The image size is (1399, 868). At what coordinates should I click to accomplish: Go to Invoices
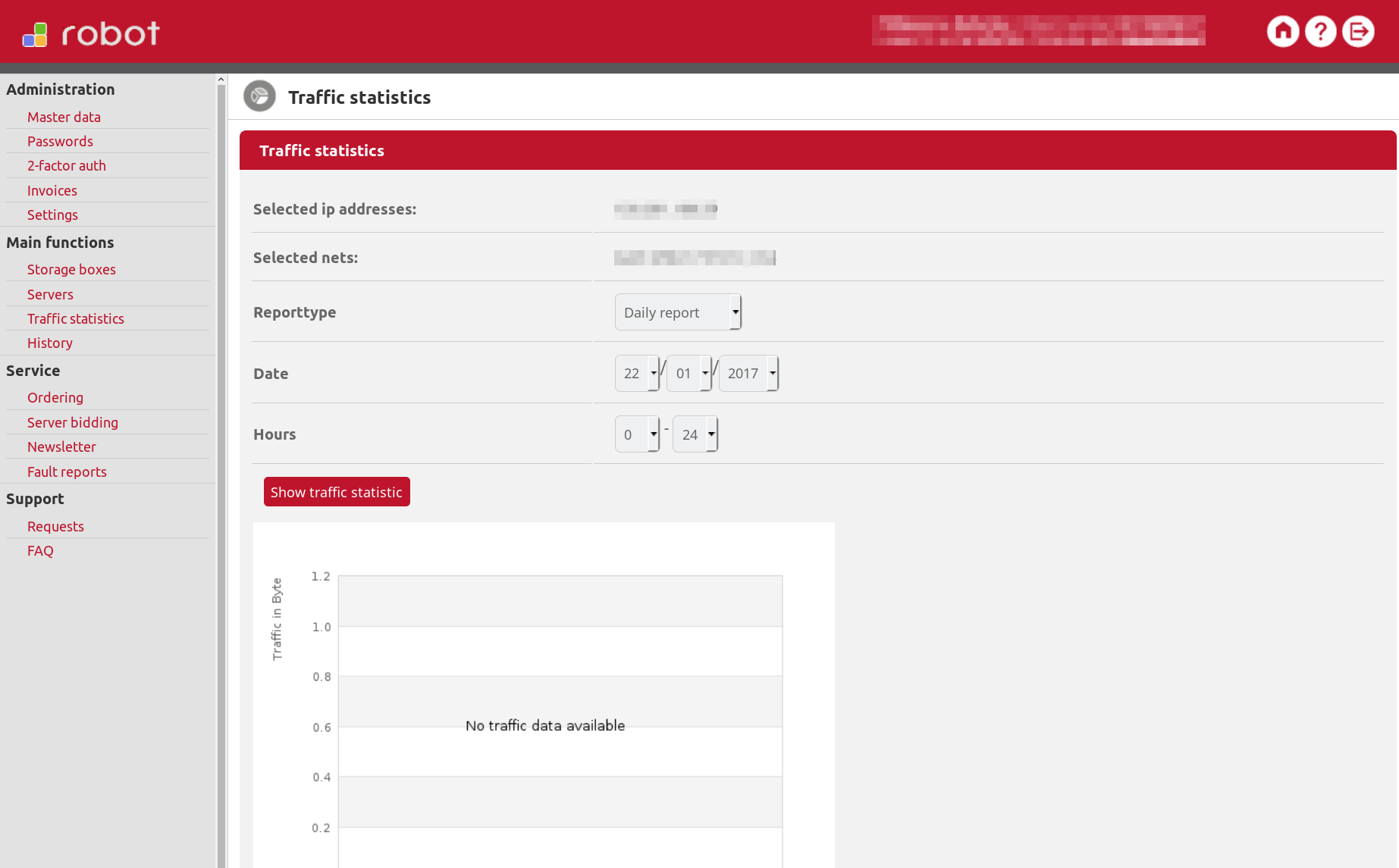52,190
